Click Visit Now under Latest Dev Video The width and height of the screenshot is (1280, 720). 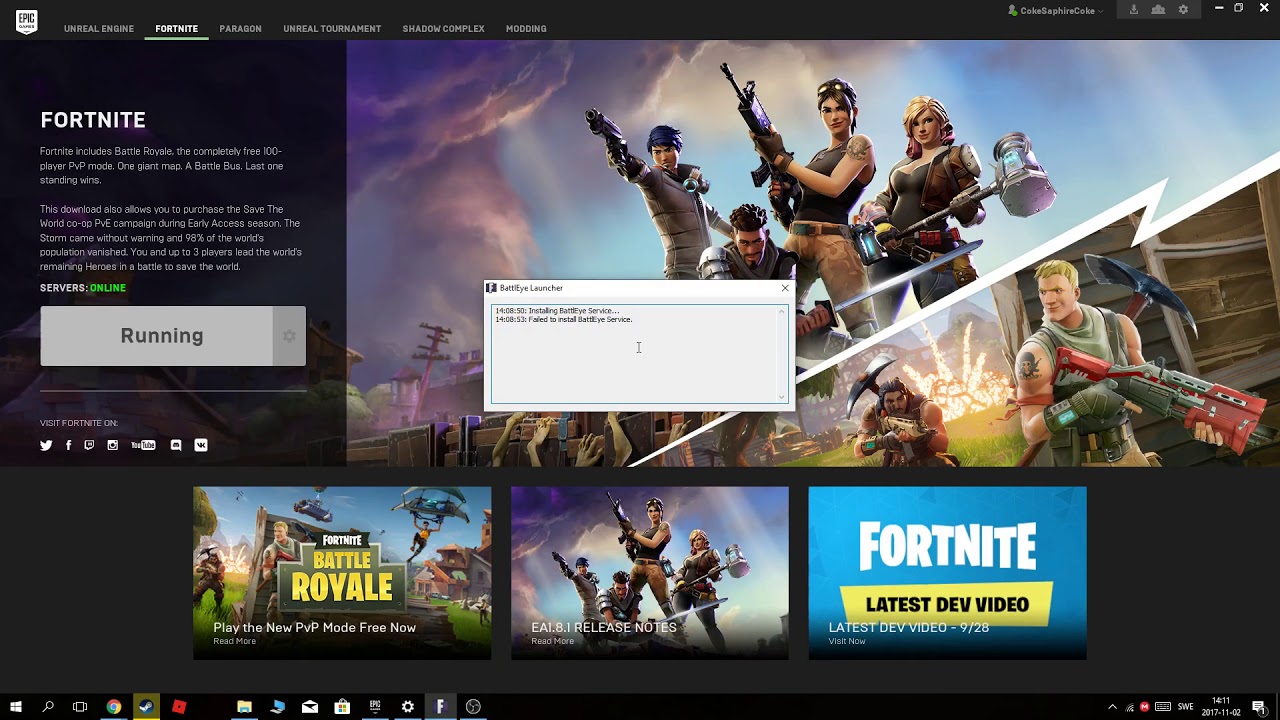tap(847, 641)
